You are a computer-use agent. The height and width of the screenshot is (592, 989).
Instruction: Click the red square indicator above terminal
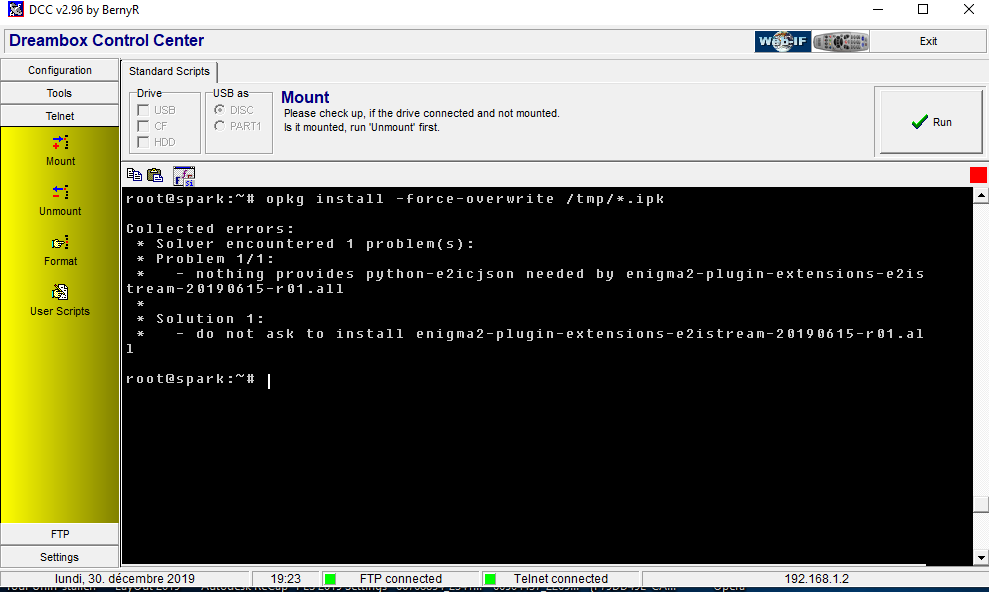(978, 175)
